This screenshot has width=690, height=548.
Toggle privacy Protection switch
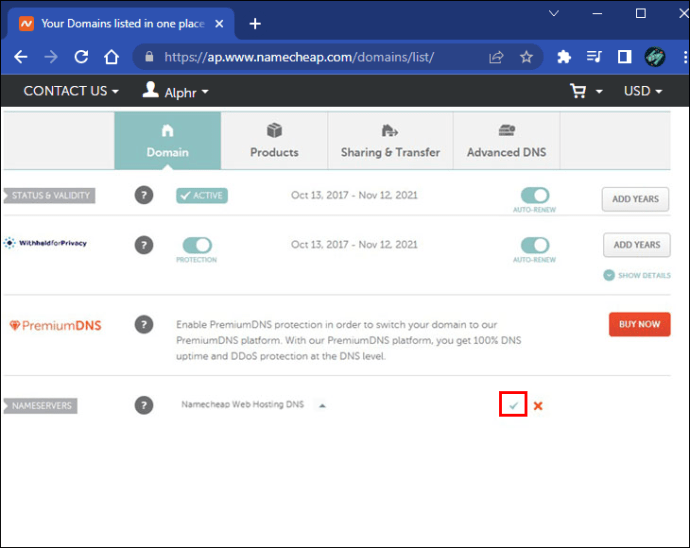(x=197, y=245)
